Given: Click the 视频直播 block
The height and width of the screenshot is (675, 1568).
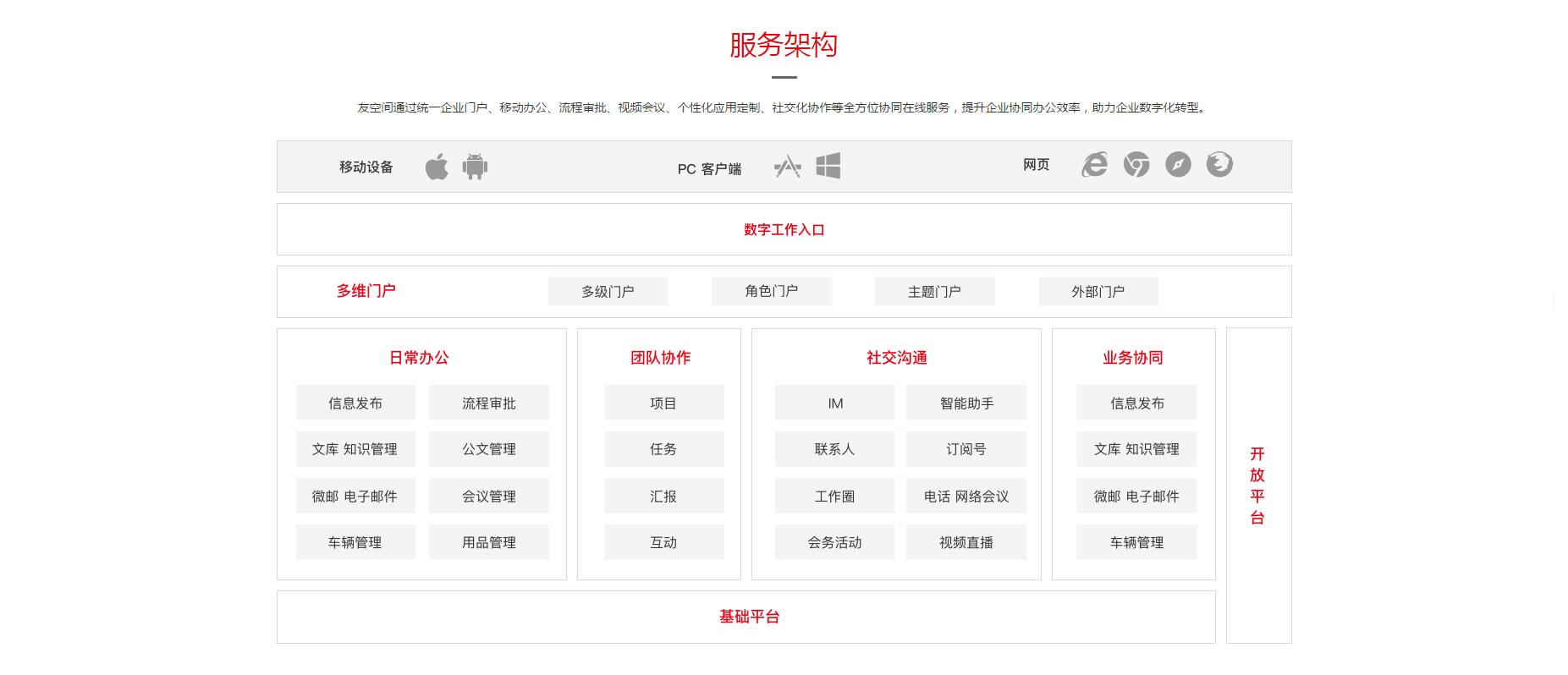Looking at the screenshot, I should pos(966,542).
